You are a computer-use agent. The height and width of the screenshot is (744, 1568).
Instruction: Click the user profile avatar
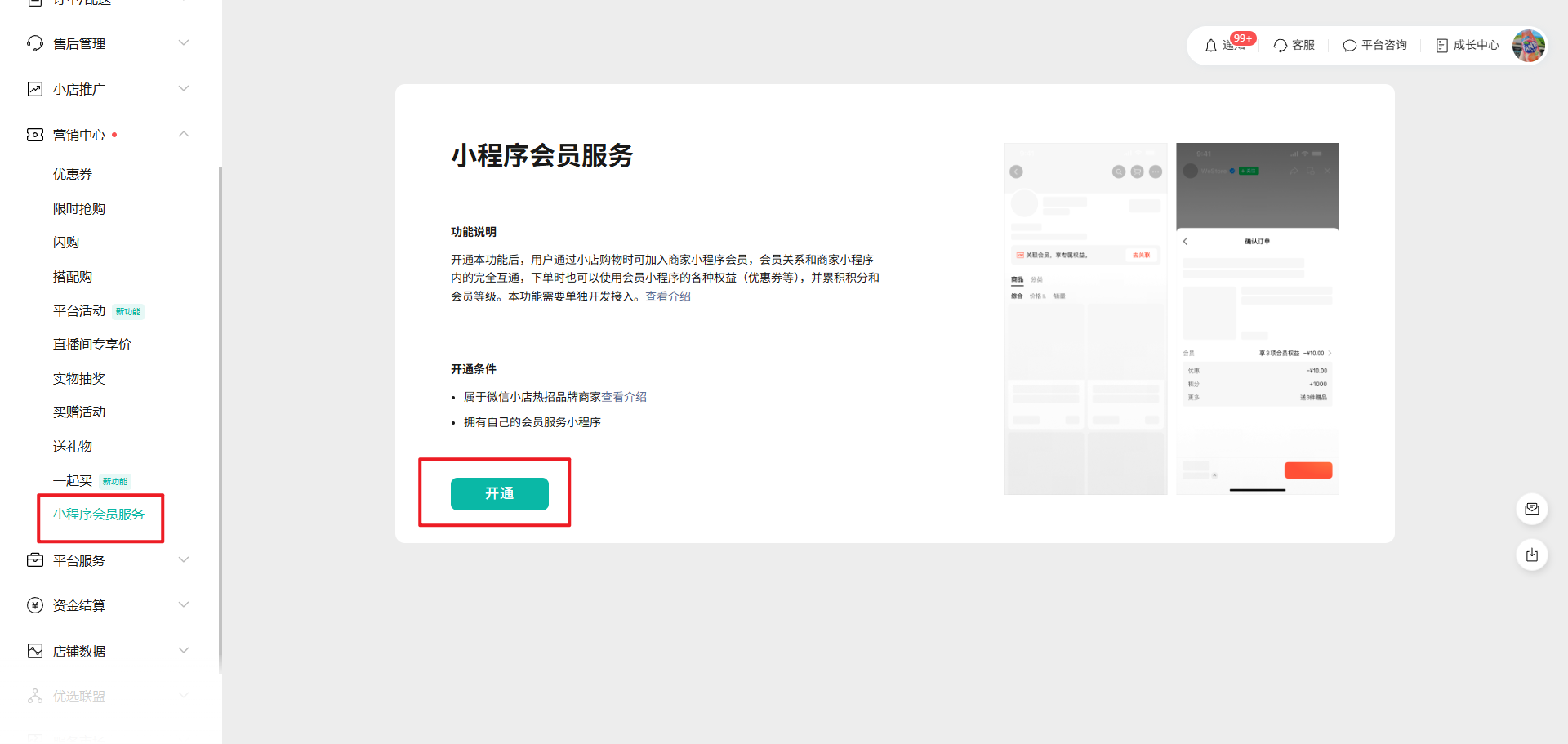[1528, 46]
